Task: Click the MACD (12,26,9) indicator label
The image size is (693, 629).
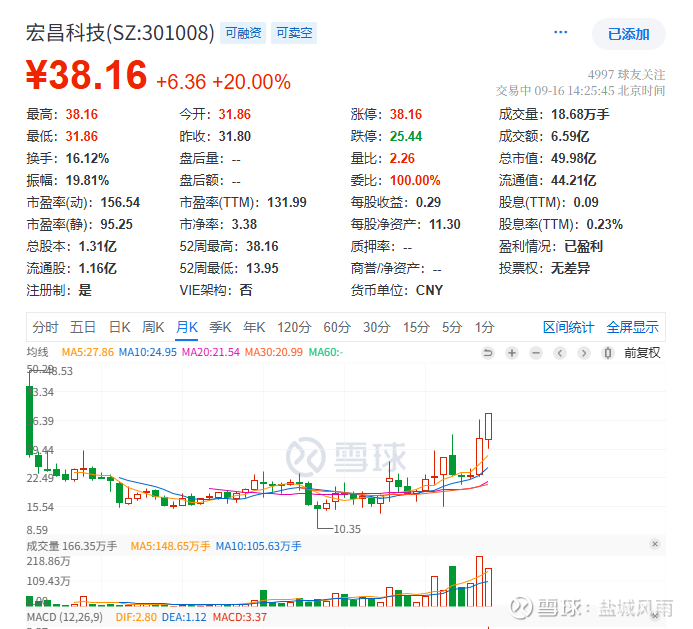Action: tap(65, 617)
